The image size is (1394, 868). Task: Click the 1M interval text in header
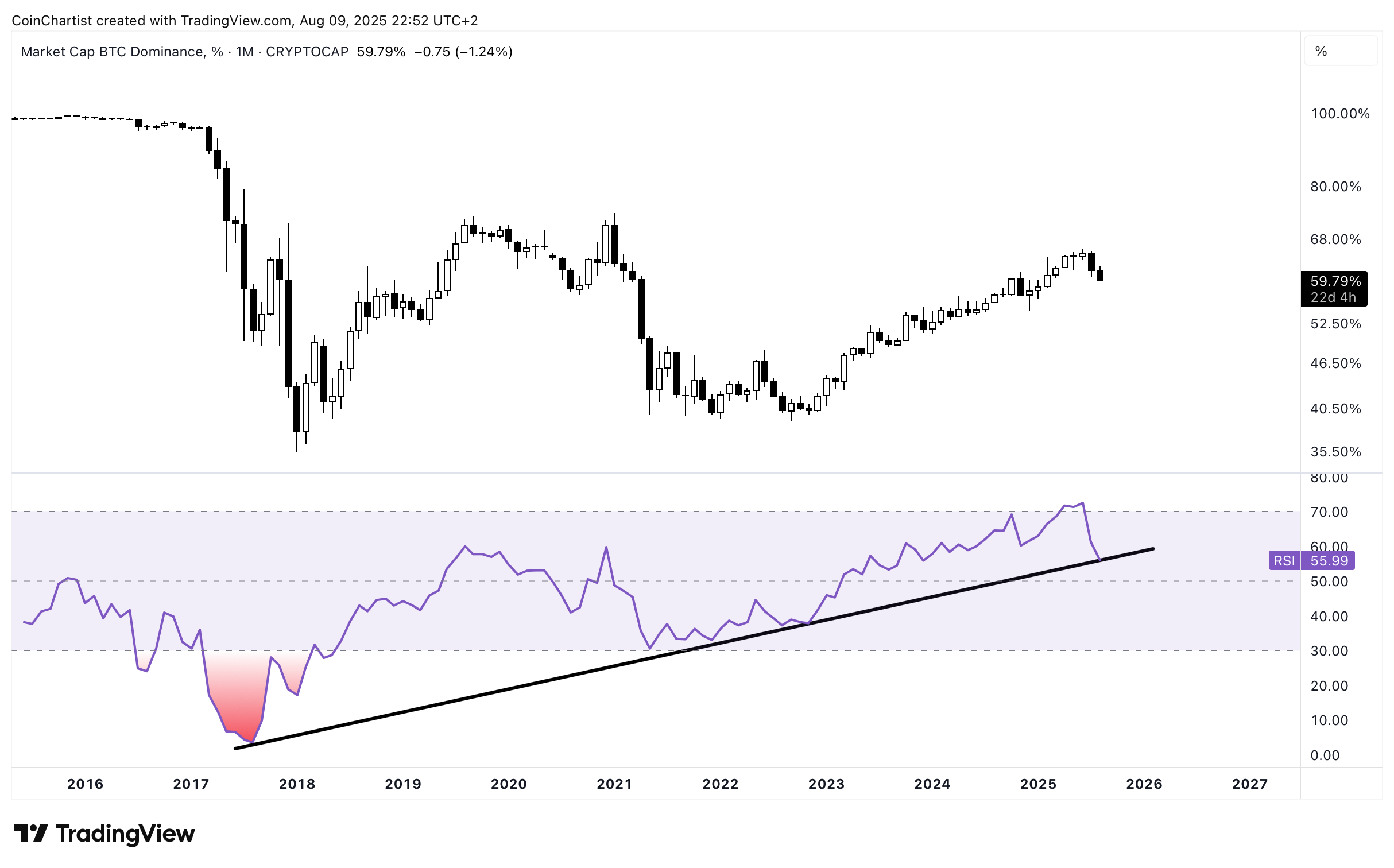pyautogui.click(x=245, y=52)
